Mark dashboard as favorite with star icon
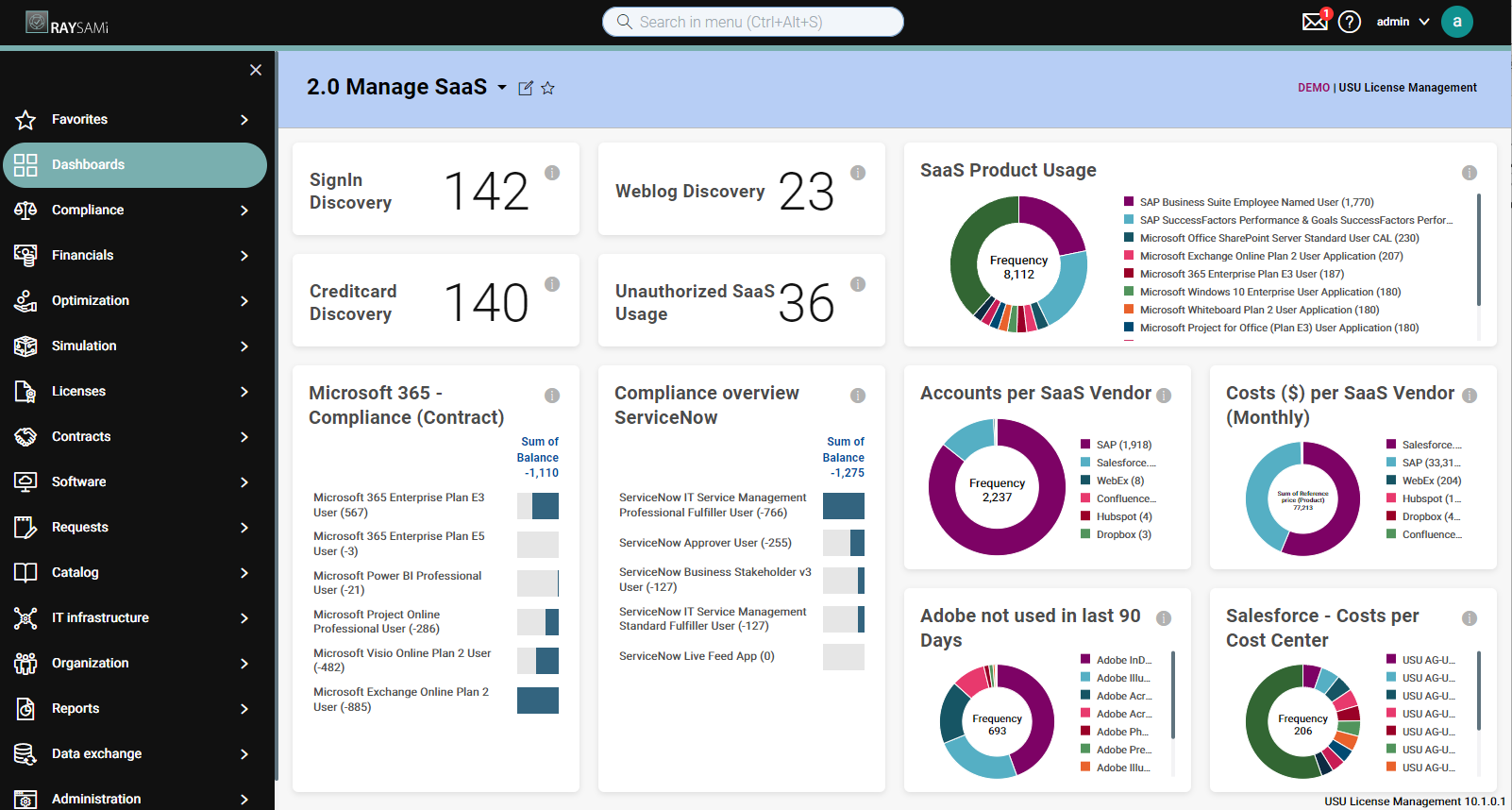The height and width of the screenshot is (810, 1512). pos(547,88)
